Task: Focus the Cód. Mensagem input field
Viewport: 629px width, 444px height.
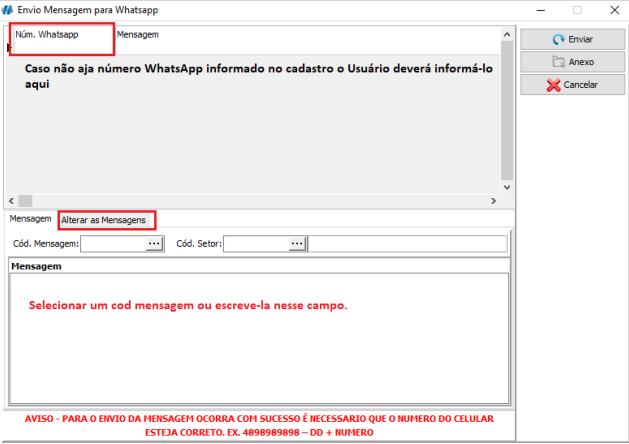Action: tap(114, 243)
